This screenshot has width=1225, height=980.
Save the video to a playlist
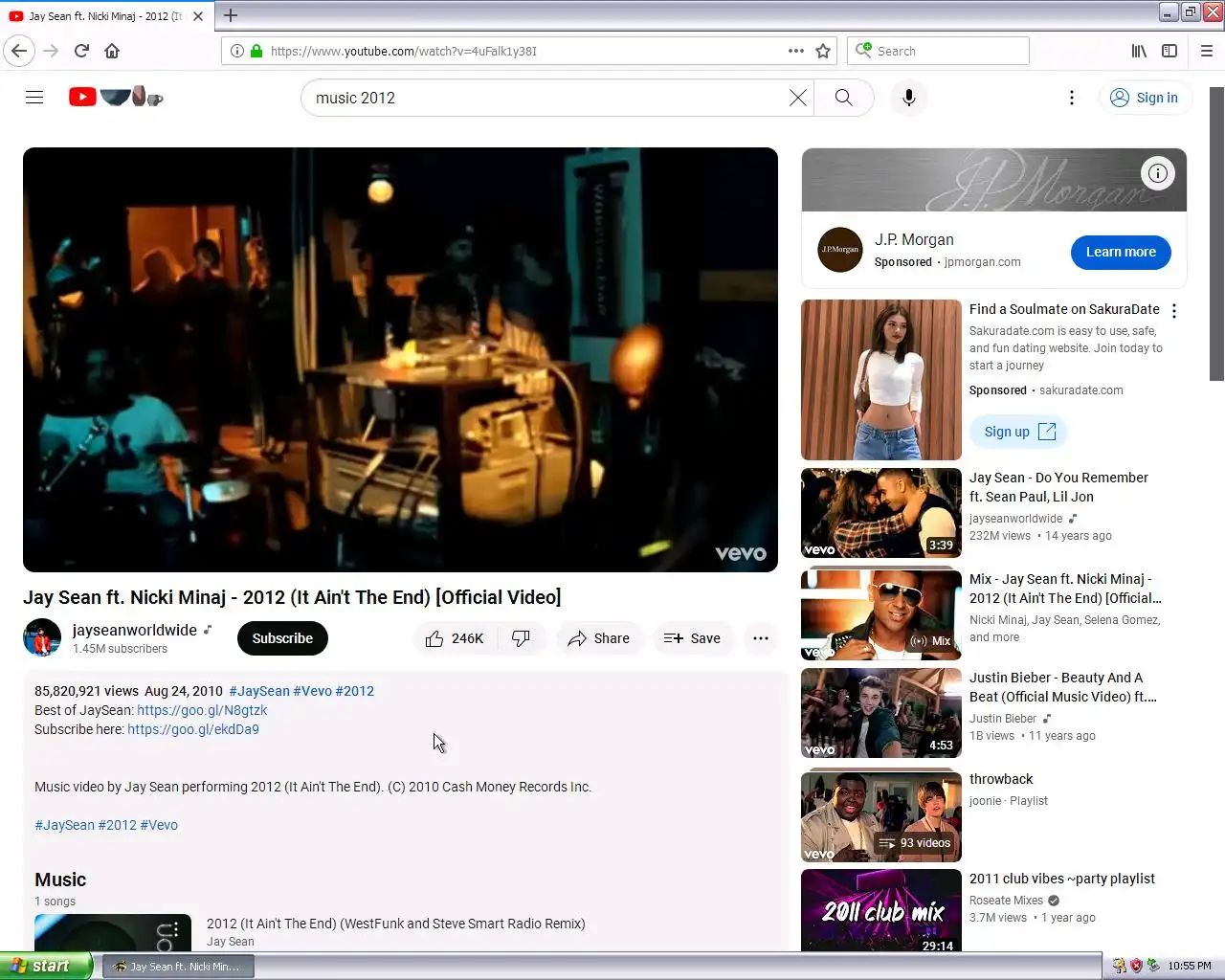pyautogui.click(x=692, y=638)
